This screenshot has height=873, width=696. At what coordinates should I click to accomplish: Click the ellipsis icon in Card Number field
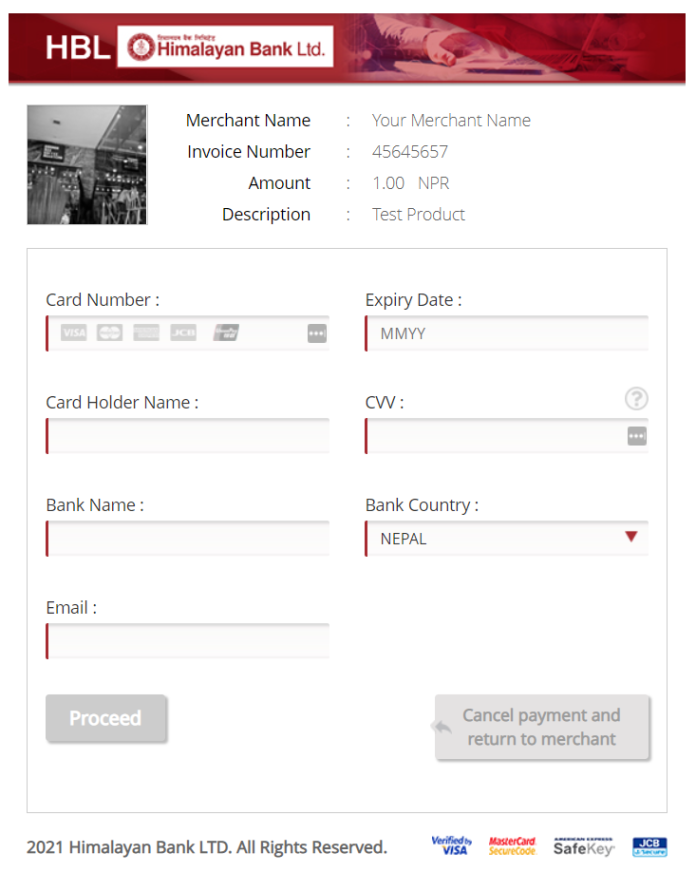pos(317,334)
